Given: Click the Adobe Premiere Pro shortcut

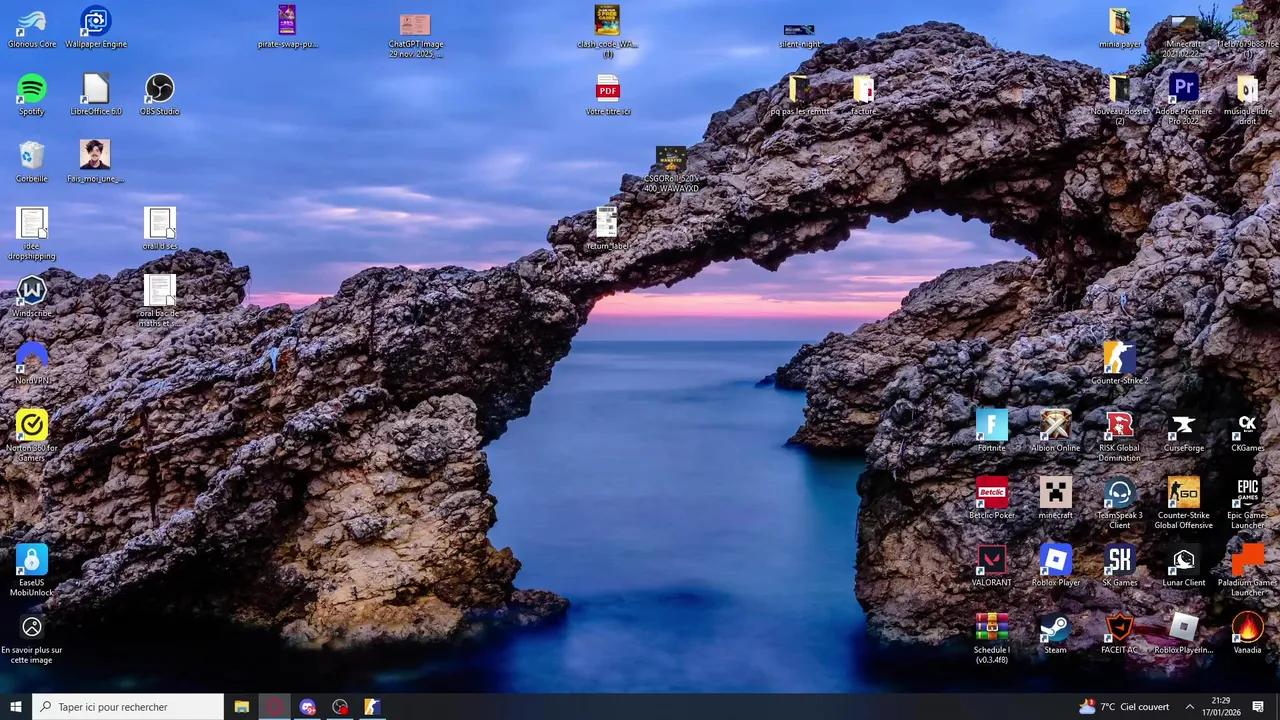Looking at the screenshot, I should pos(1183,90).
